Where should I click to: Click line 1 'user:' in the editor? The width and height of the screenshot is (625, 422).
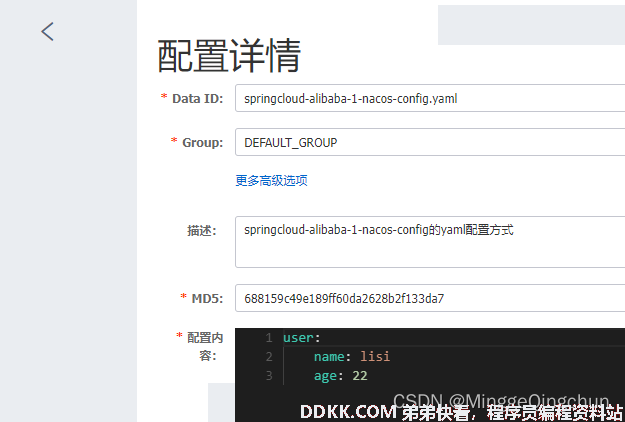302,338
